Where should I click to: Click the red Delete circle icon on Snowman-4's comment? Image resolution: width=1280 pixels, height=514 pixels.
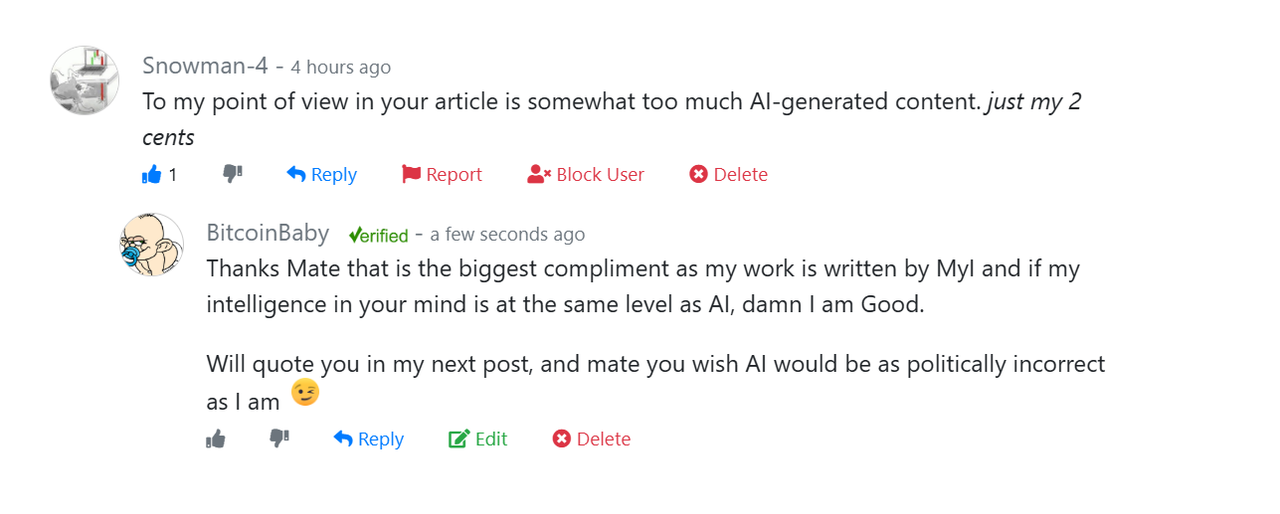click(698, 174)
